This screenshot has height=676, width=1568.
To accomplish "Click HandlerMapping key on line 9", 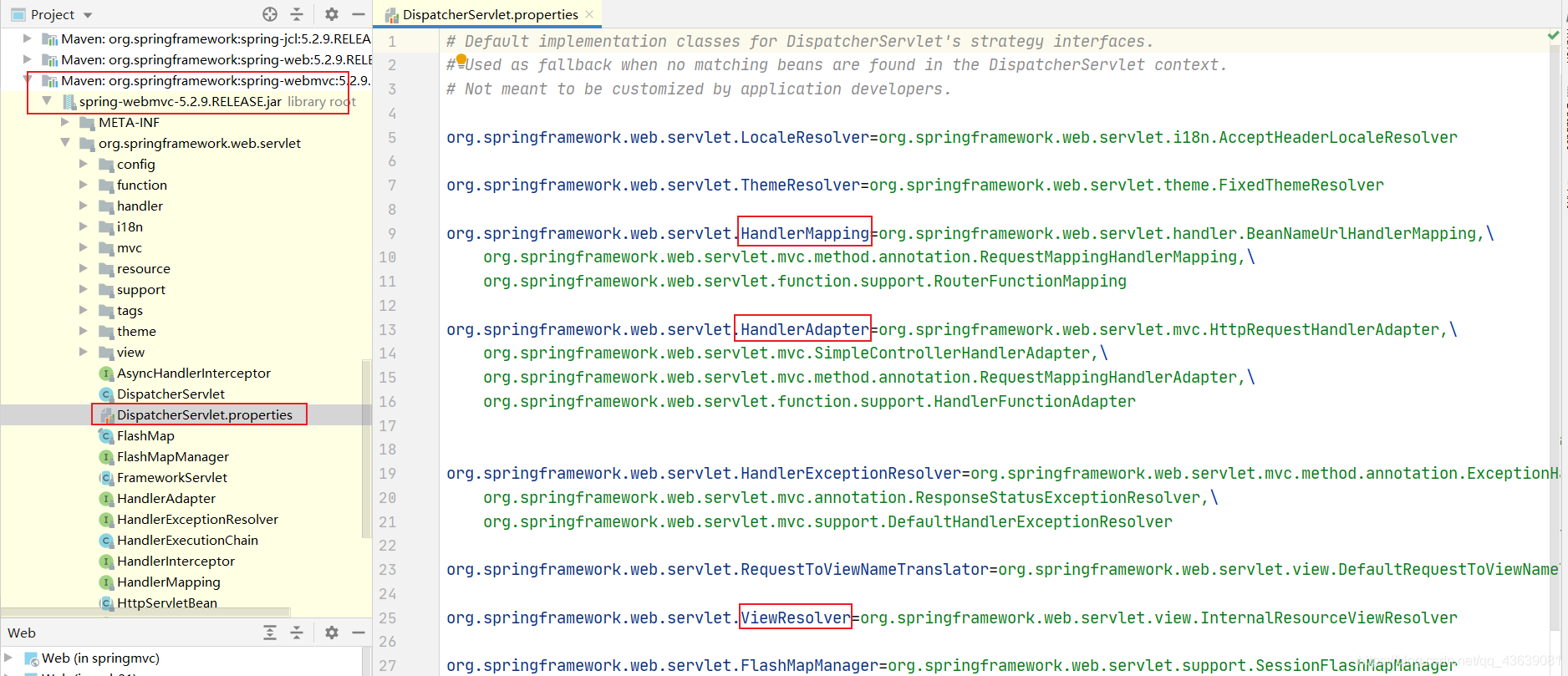I will pyautogui.click(x=805, y=233).
